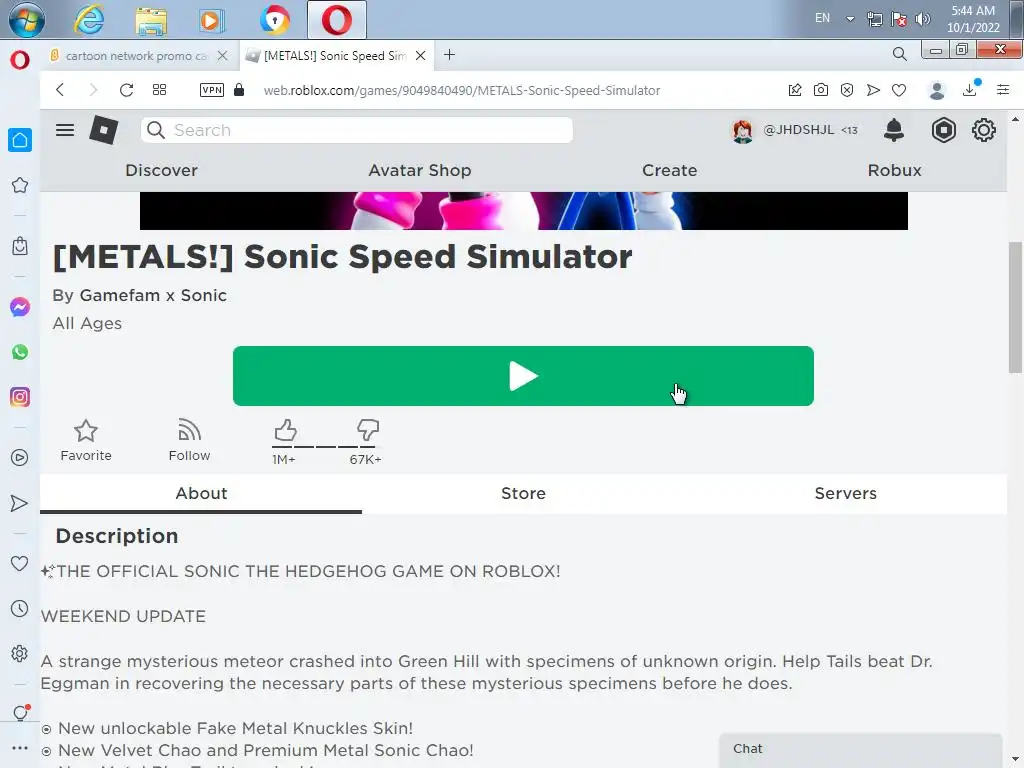Click the page vertical scrollbar thumb
Viewport: 1024px width, 768px height.
[x=1015, y=307]
